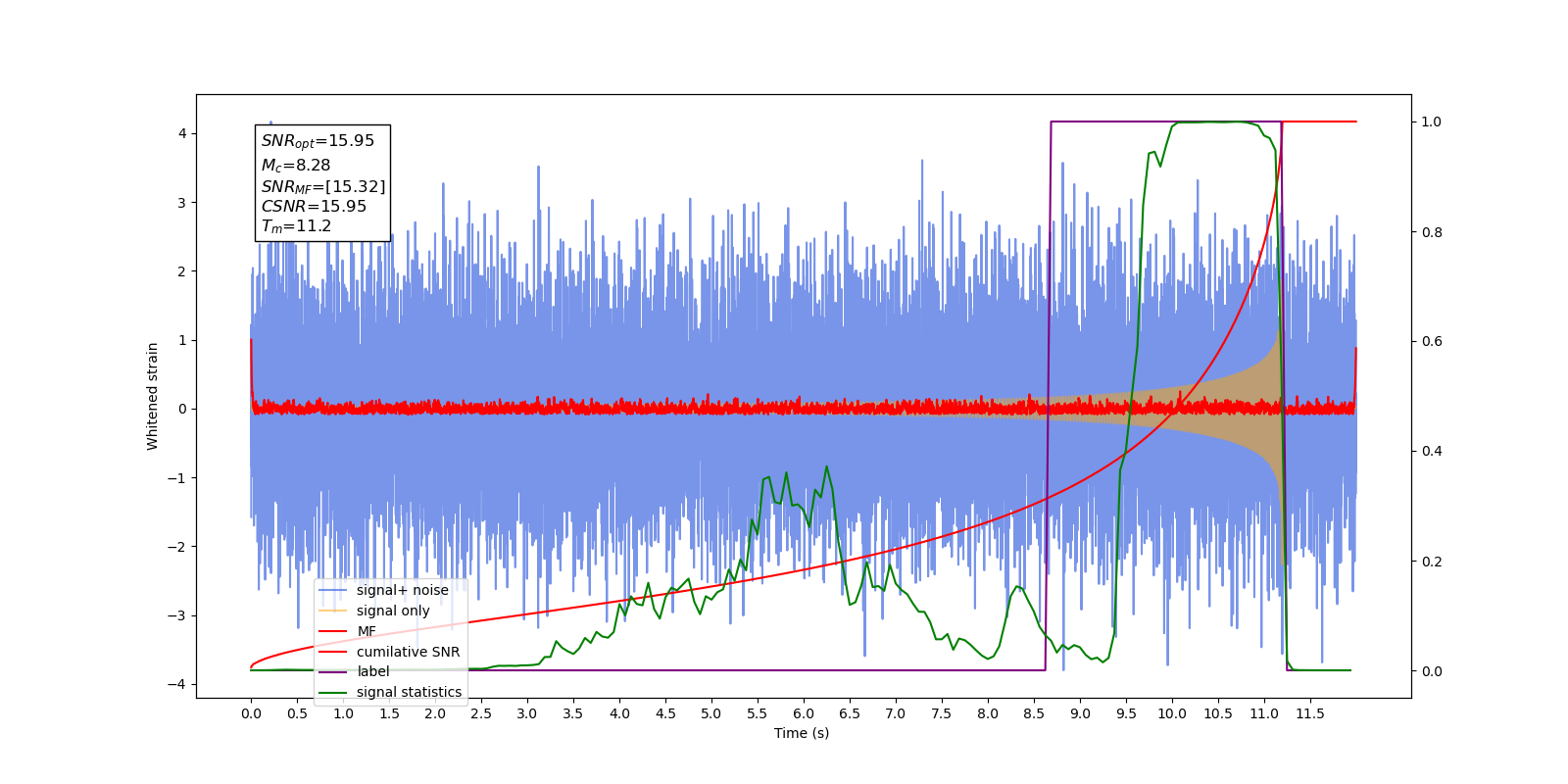Click the 7.5 tick on time axis
Viewport: 1568px width, 784px height.
pos(942,713)
